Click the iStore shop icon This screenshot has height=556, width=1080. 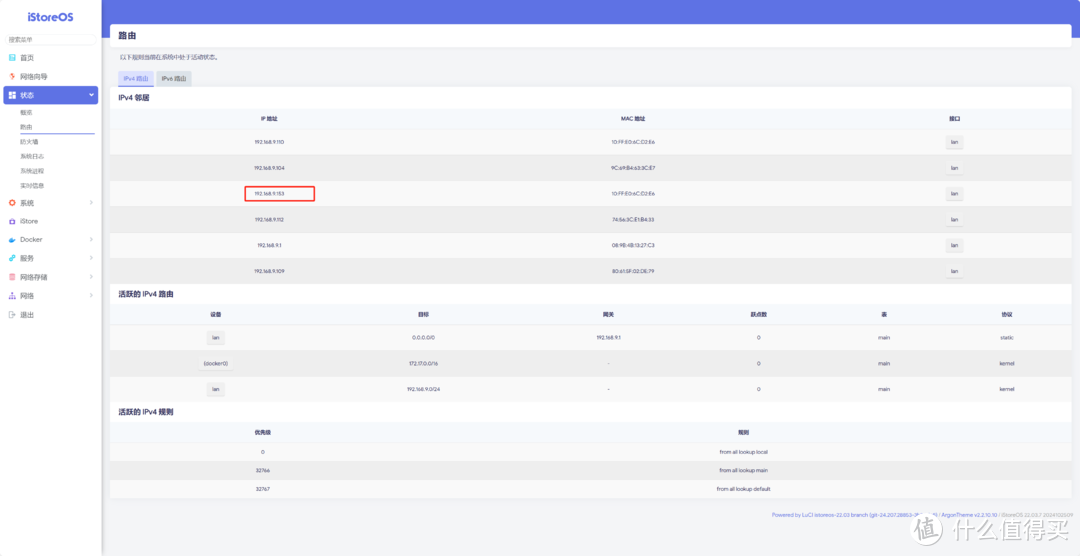[x=12, y=221]
